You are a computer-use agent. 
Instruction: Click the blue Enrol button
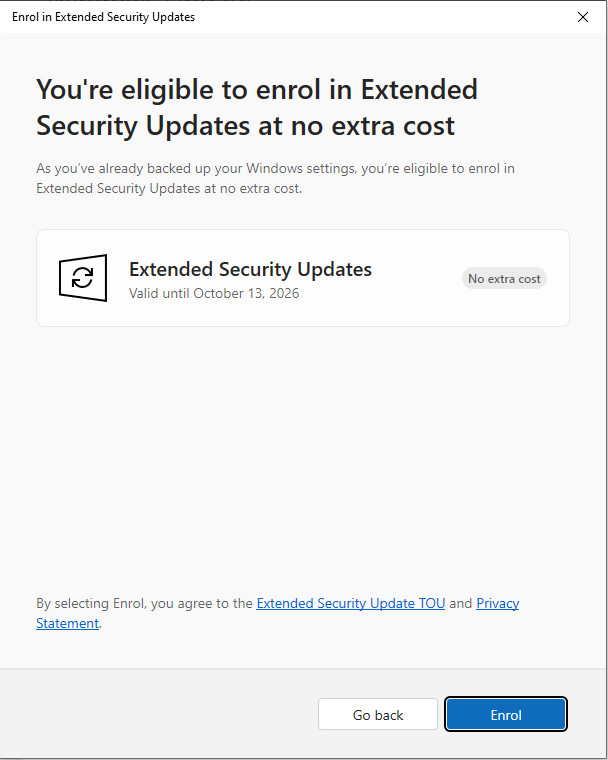coord(506,714)
